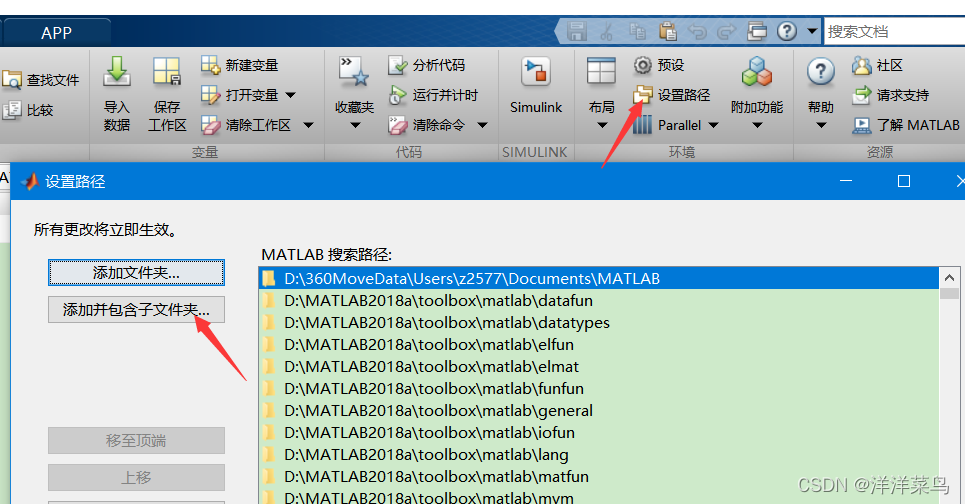Minimize the Set Path (设置路径) dialog
The width and height of the screenshot is (965, 504).
tap(846, 181)
